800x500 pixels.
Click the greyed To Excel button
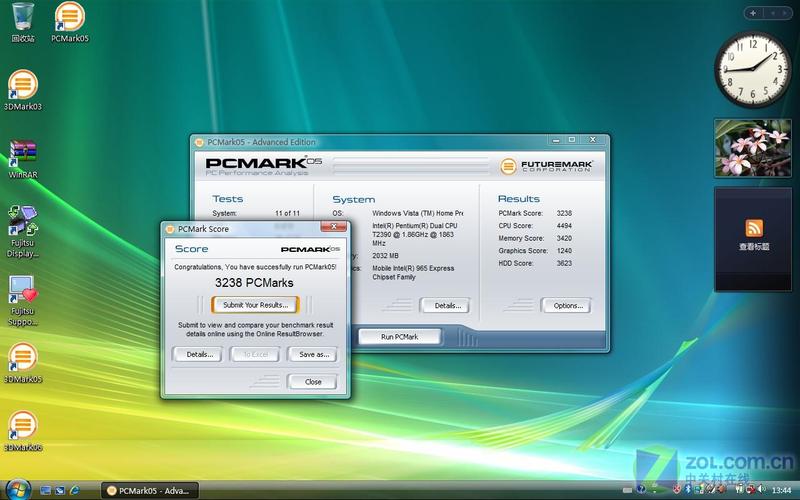click(255, 354)
